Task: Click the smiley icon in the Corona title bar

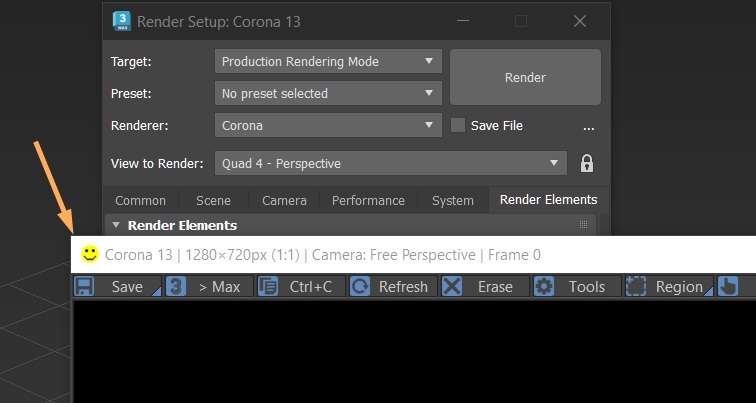Action: click(x=90, y=254)
